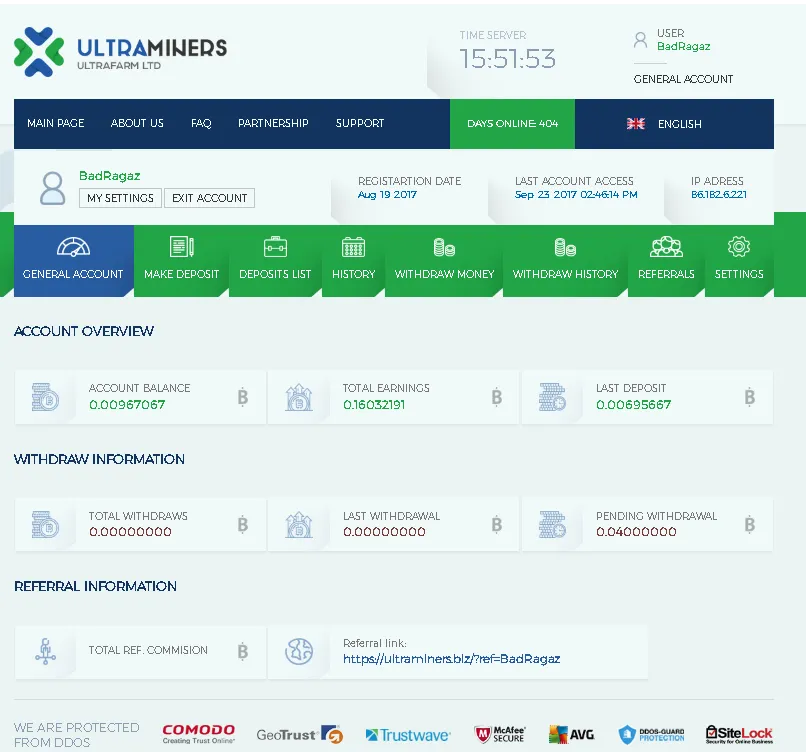The width and height of the screenshot is (806, 752).
Task: Click the UK flag icon
Action: coord(636,123)
